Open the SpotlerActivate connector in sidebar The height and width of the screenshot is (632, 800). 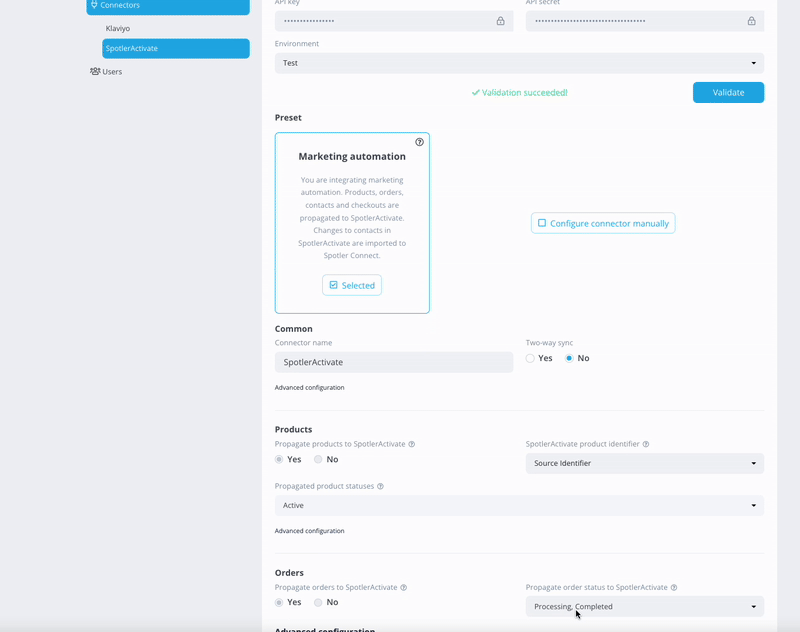click(176, 48)
